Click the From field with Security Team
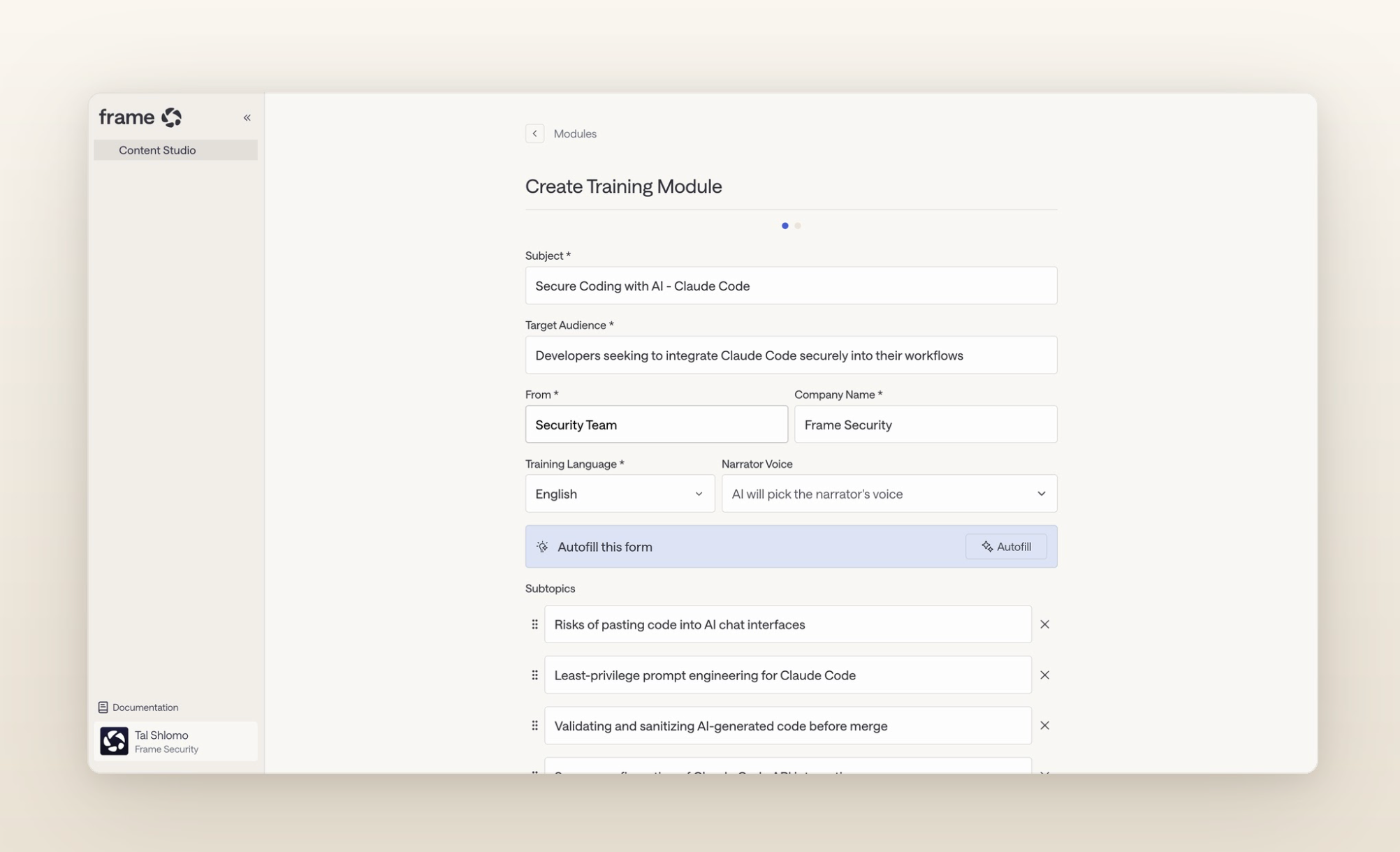This screenshot has width=1400, height=852. pos(656,425)
